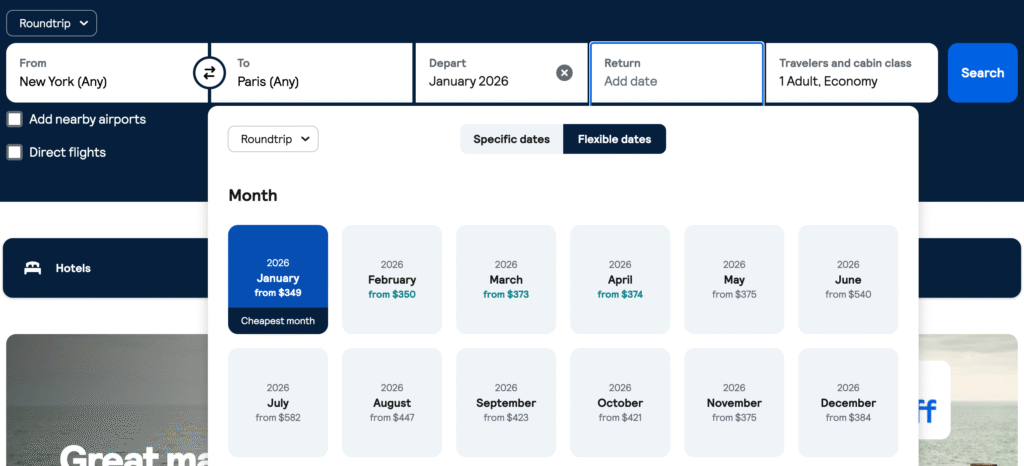Choose August 2026 from $447
The width and height of the screenshot is (1024, 466).
[392, 403]
